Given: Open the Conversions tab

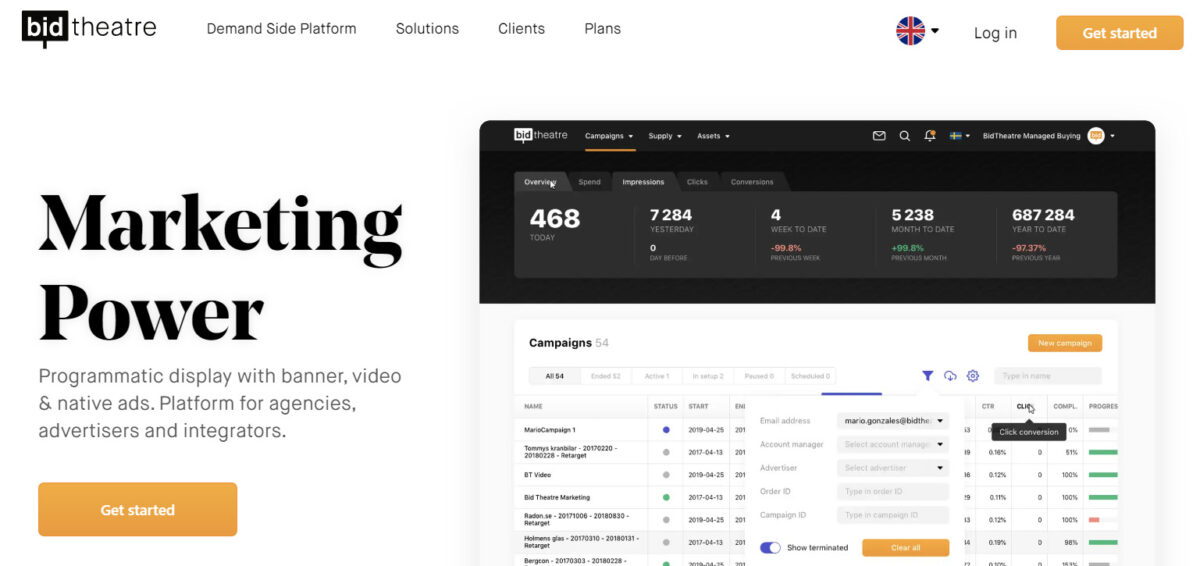Looking at the screenshot, I should [752, 182].
